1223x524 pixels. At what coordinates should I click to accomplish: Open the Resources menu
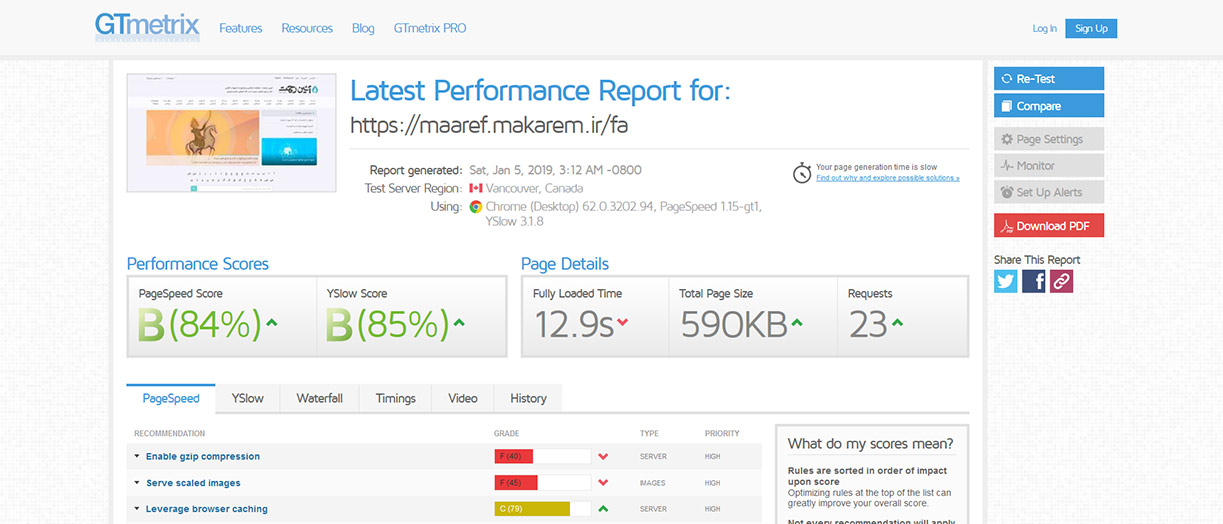pos(307,28)
